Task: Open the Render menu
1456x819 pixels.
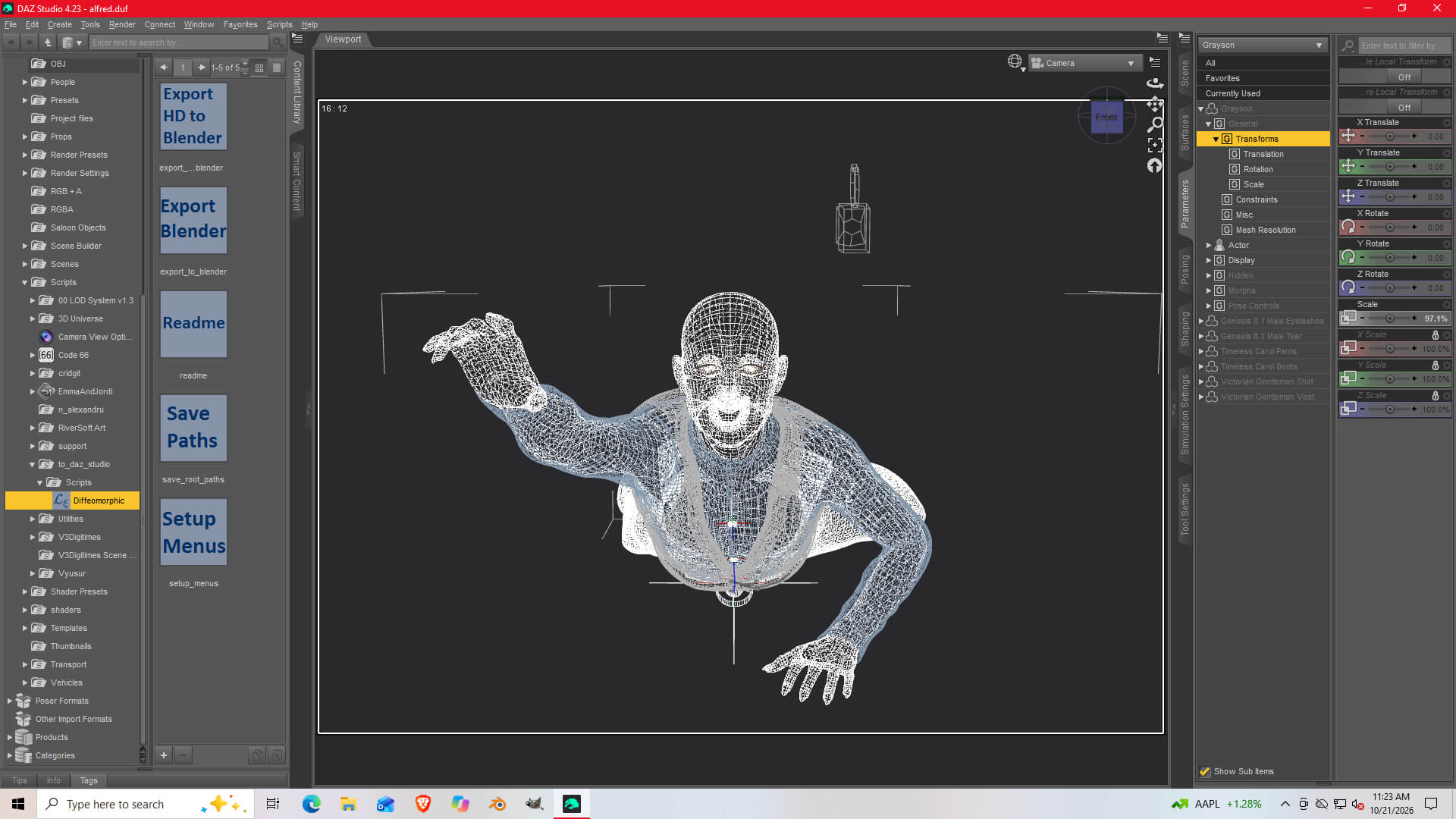Action: coord(122,24)
